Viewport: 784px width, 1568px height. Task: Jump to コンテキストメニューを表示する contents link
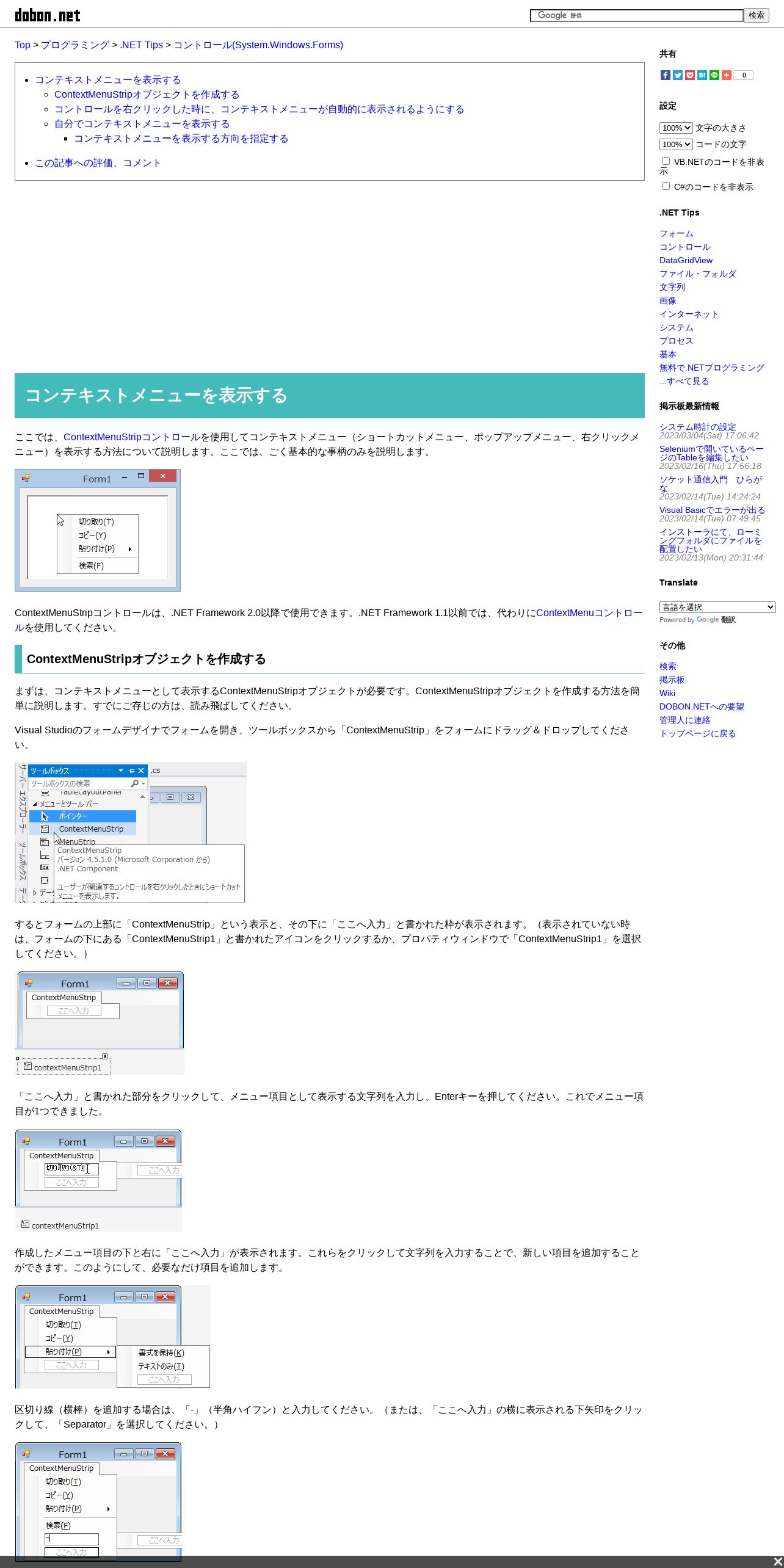[x=108, y=80]
